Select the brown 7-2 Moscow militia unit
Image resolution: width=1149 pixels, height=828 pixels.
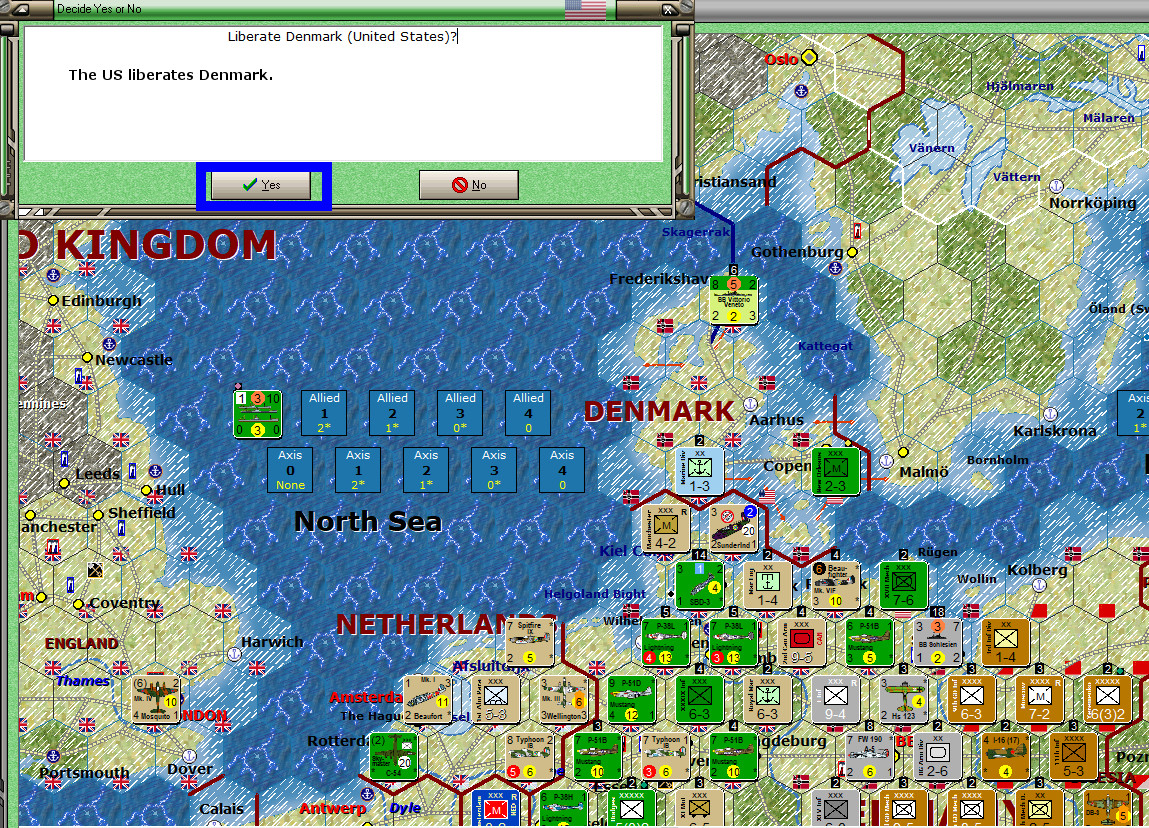coord(1039,699)
